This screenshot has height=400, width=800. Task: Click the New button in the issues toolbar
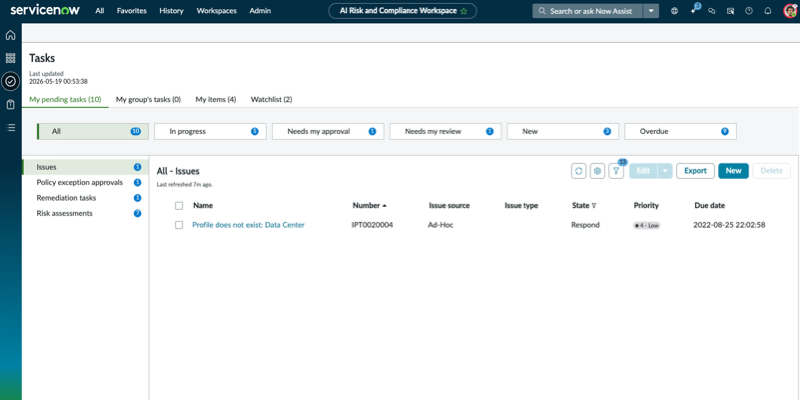(x=733, y=171)
